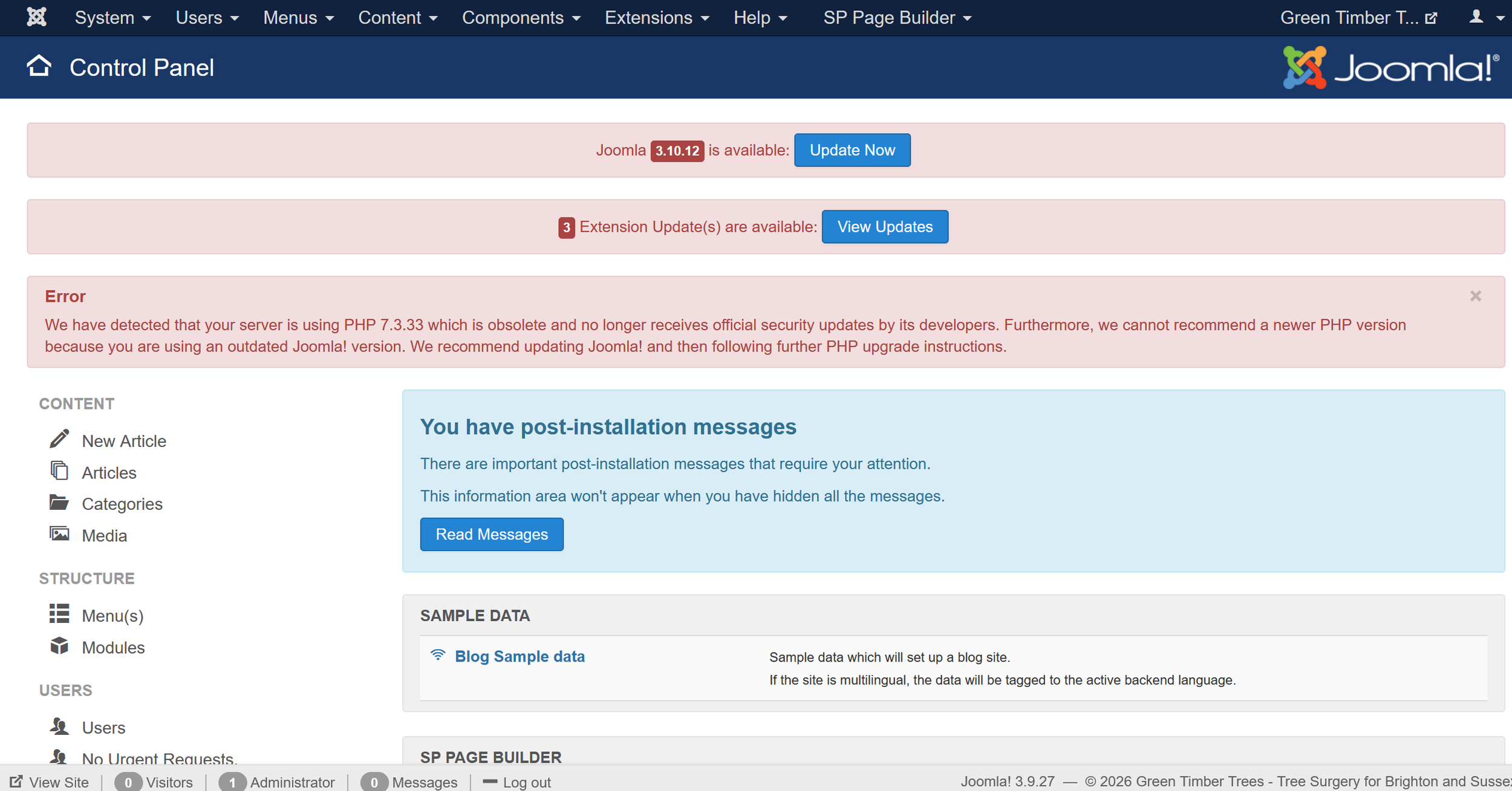The width and height of the screenshot is (1512, 791).
Task: Click the SP PAGE BUILDER panel heading
Action: 490,757
